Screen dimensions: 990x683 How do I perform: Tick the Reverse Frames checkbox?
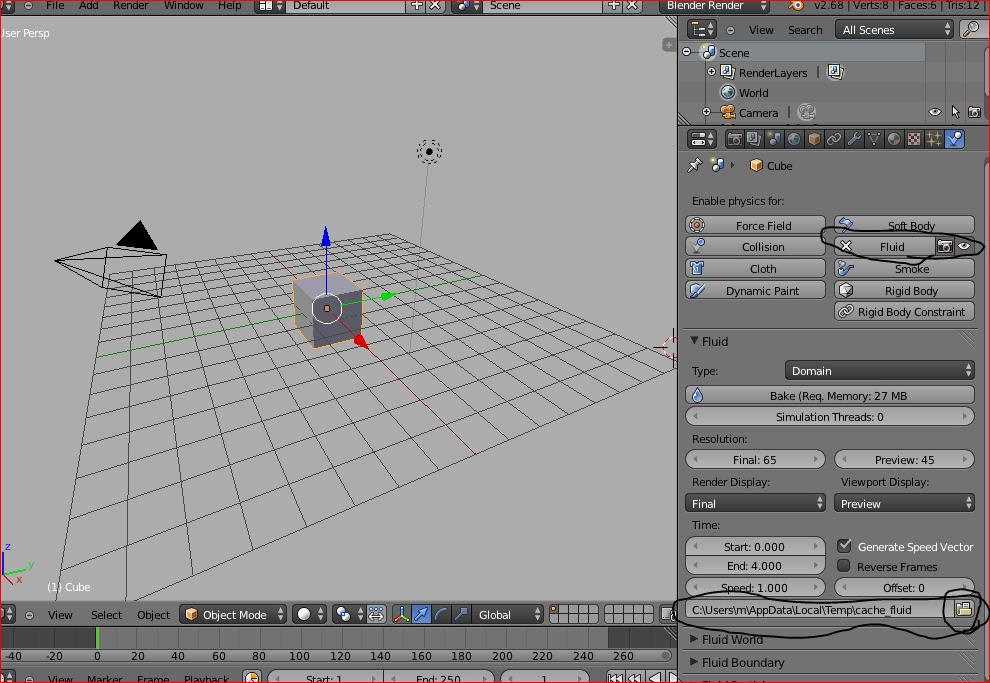click(x=845, y=566)
